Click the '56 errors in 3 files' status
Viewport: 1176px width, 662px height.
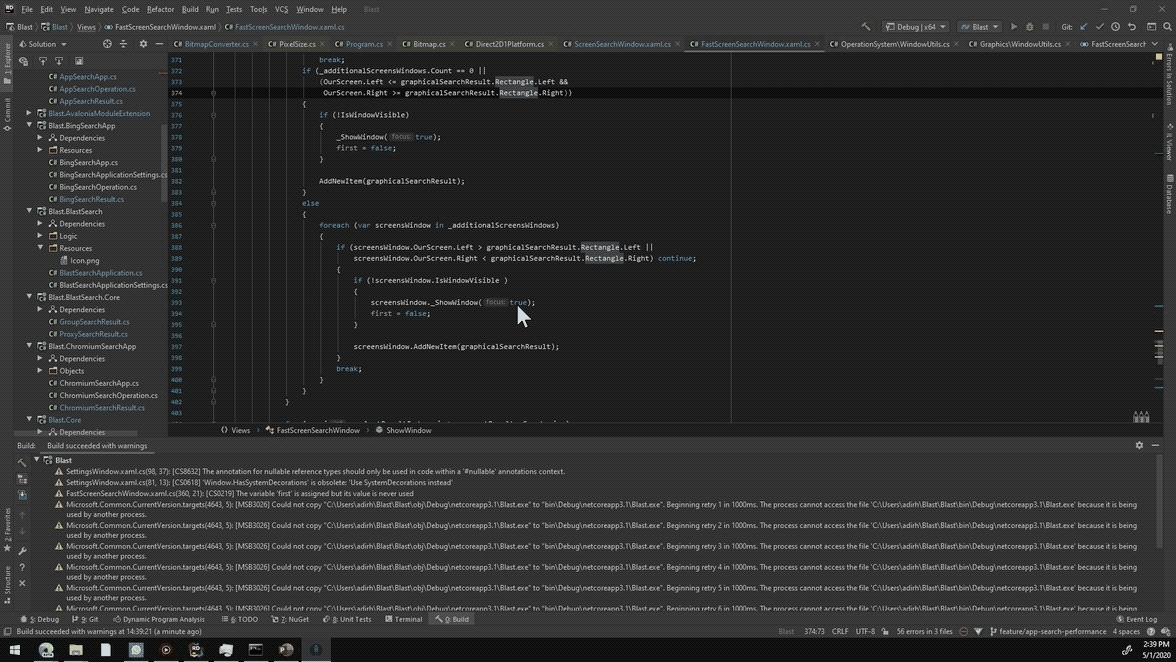pyautogui.click(x=924, y=631)
